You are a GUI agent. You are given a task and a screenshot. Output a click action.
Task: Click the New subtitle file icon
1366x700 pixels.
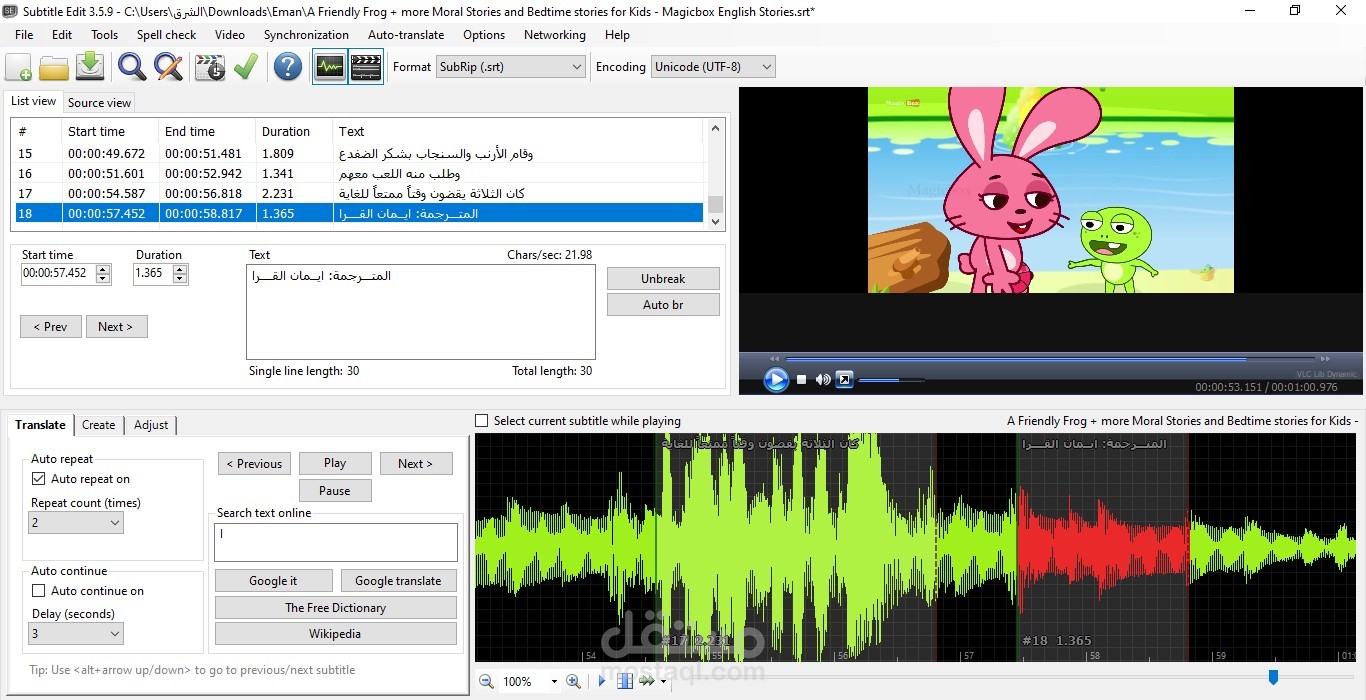click(18, 67)
